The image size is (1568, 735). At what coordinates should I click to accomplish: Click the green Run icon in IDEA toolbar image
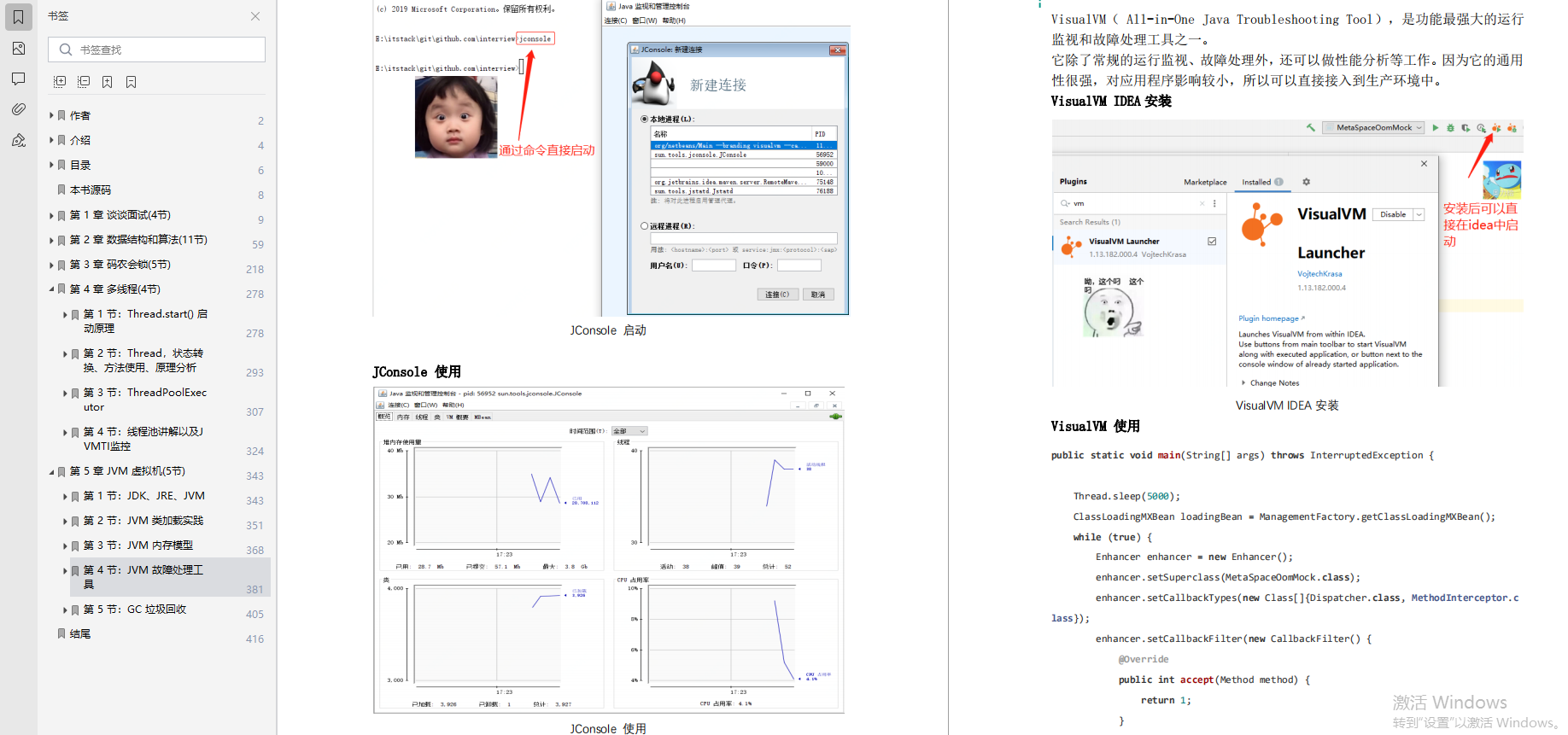(x=1436, y=128)
